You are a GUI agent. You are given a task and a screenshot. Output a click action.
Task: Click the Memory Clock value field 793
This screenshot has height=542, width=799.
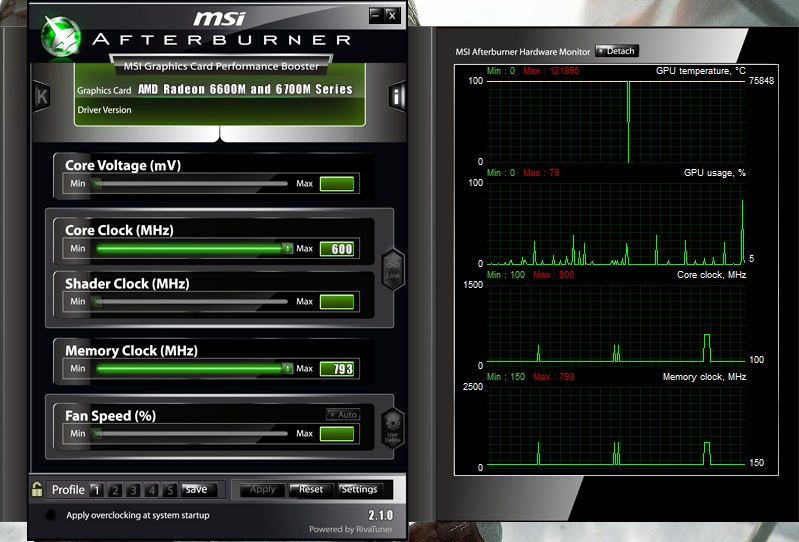pos(337,368)
